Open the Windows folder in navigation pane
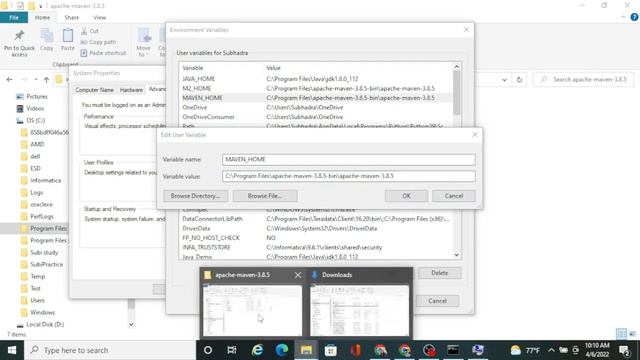 [x=42, y=313]
